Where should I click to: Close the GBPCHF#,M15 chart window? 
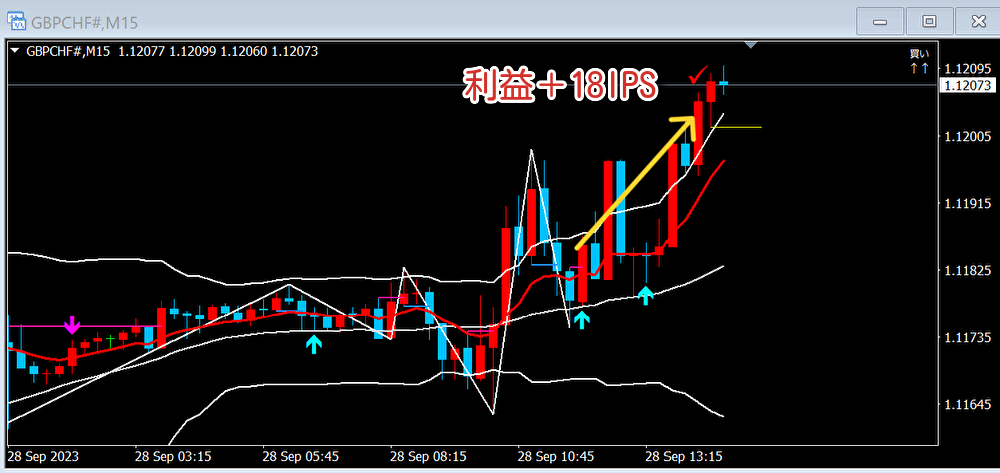[x=978, y=22]
